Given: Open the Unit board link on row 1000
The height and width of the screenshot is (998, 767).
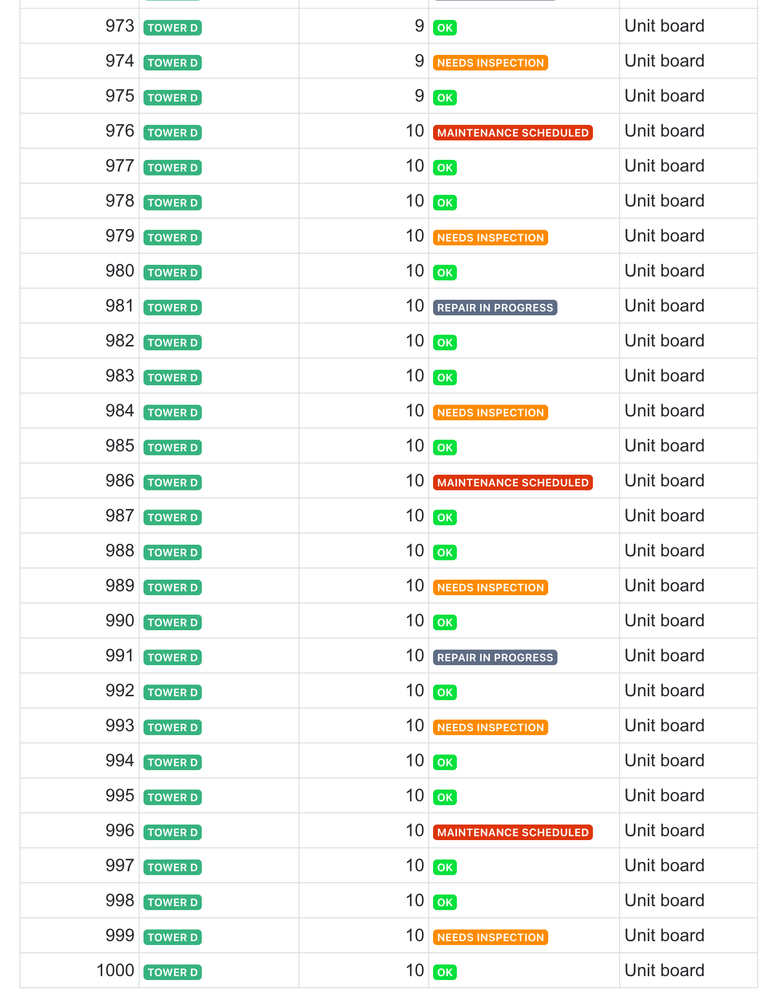Looking at the screenshot, I should point(662,970).
